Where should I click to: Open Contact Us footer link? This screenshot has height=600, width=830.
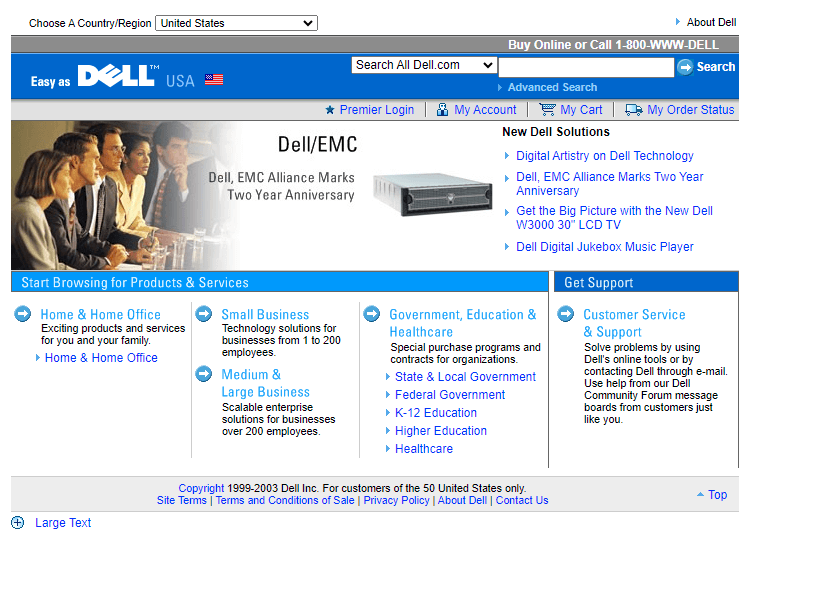point(522,500)
